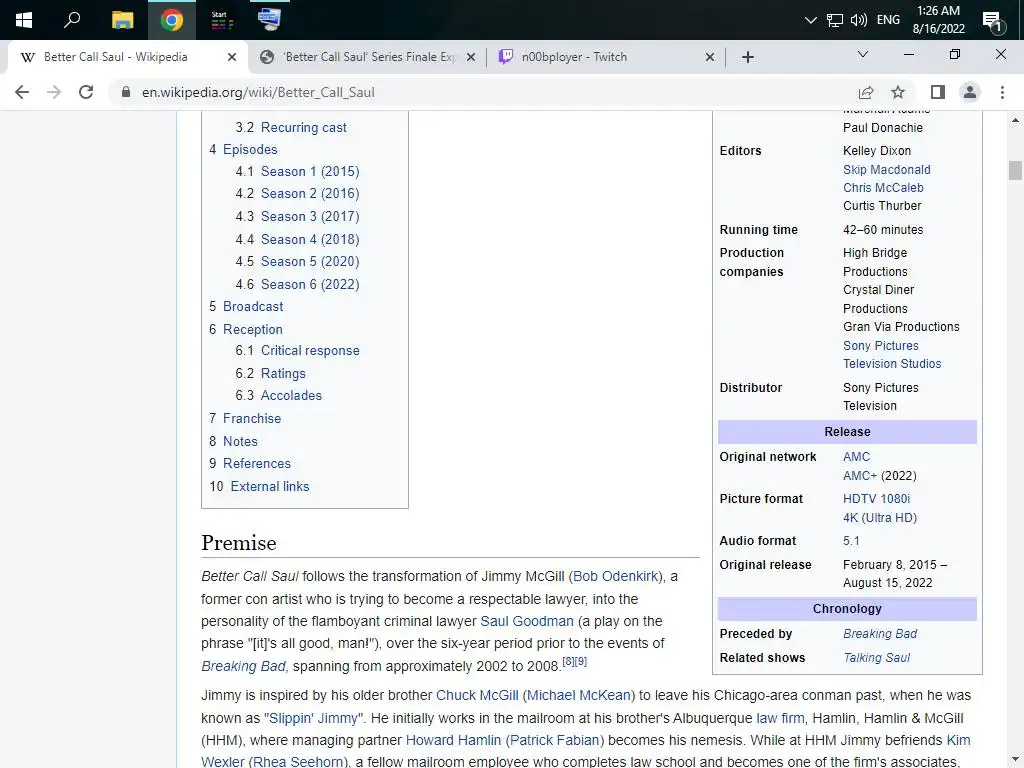Open Bob Odenkirk link

click(x=615, y=577)
